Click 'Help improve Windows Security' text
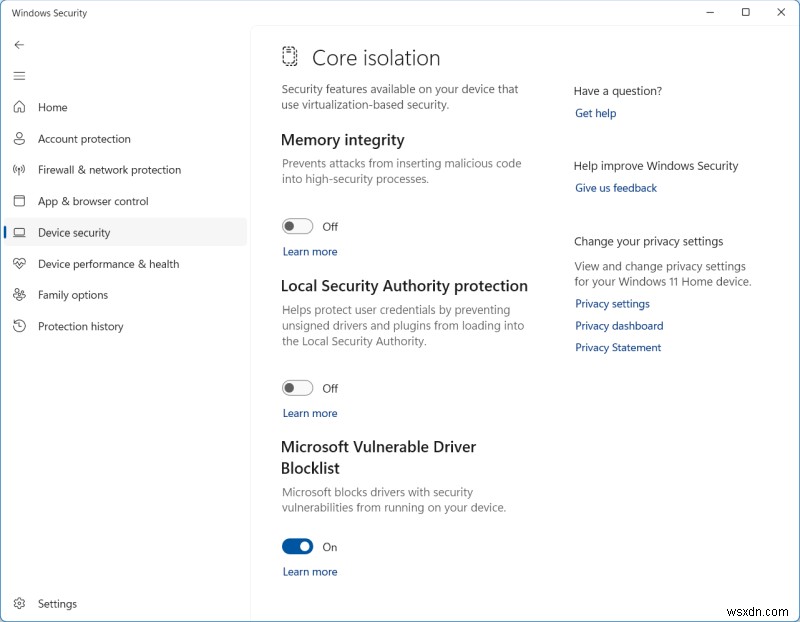Screen dimensions: 800x622 656,166
